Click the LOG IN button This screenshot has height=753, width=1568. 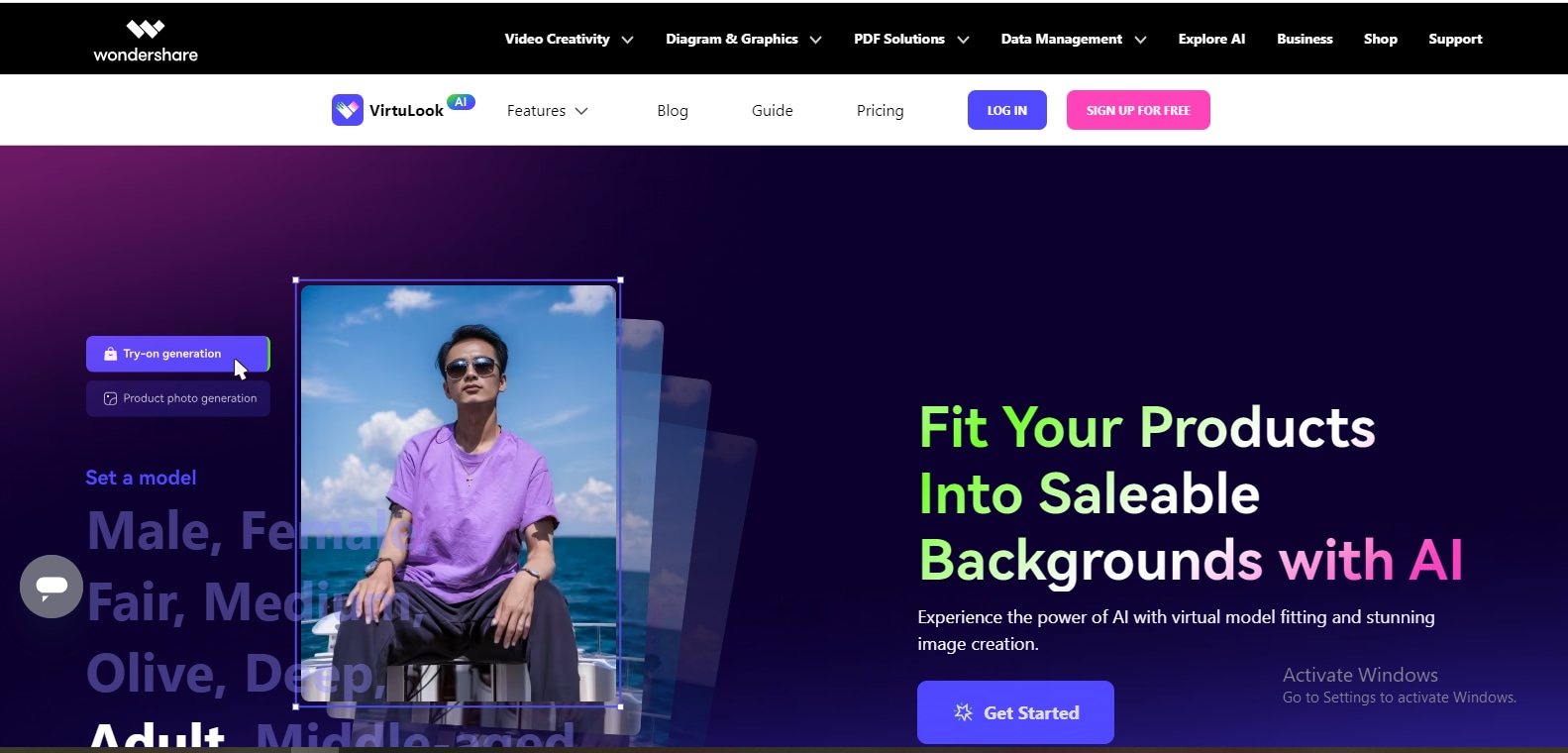tap(1007, 110)
